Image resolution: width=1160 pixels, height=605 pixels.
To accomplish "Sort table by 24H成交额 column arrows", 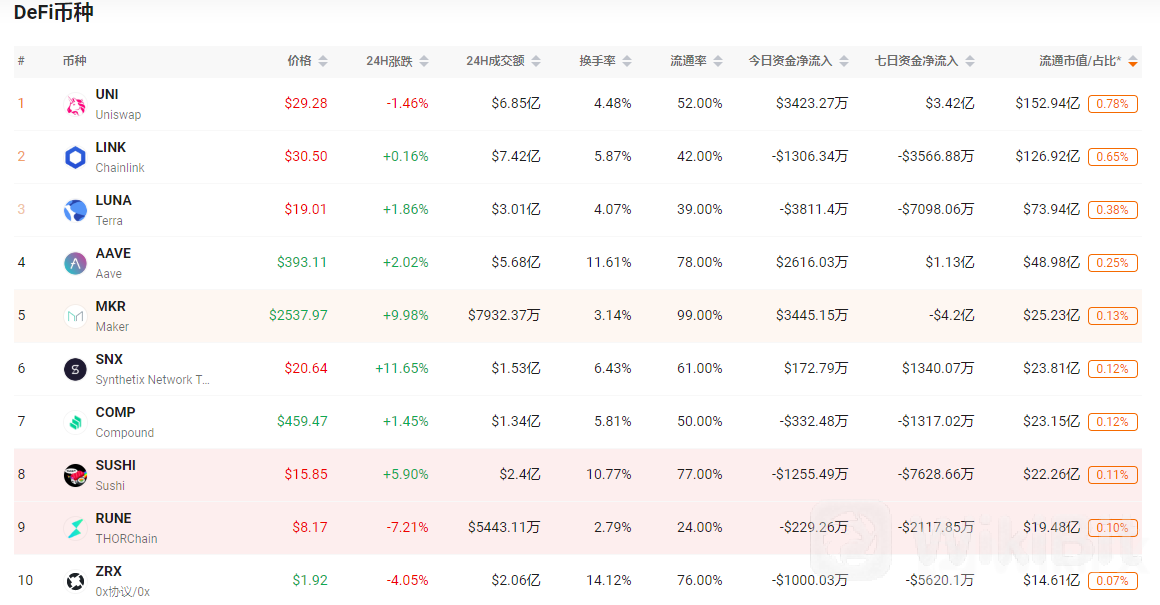I will click(x=536, y=61).
